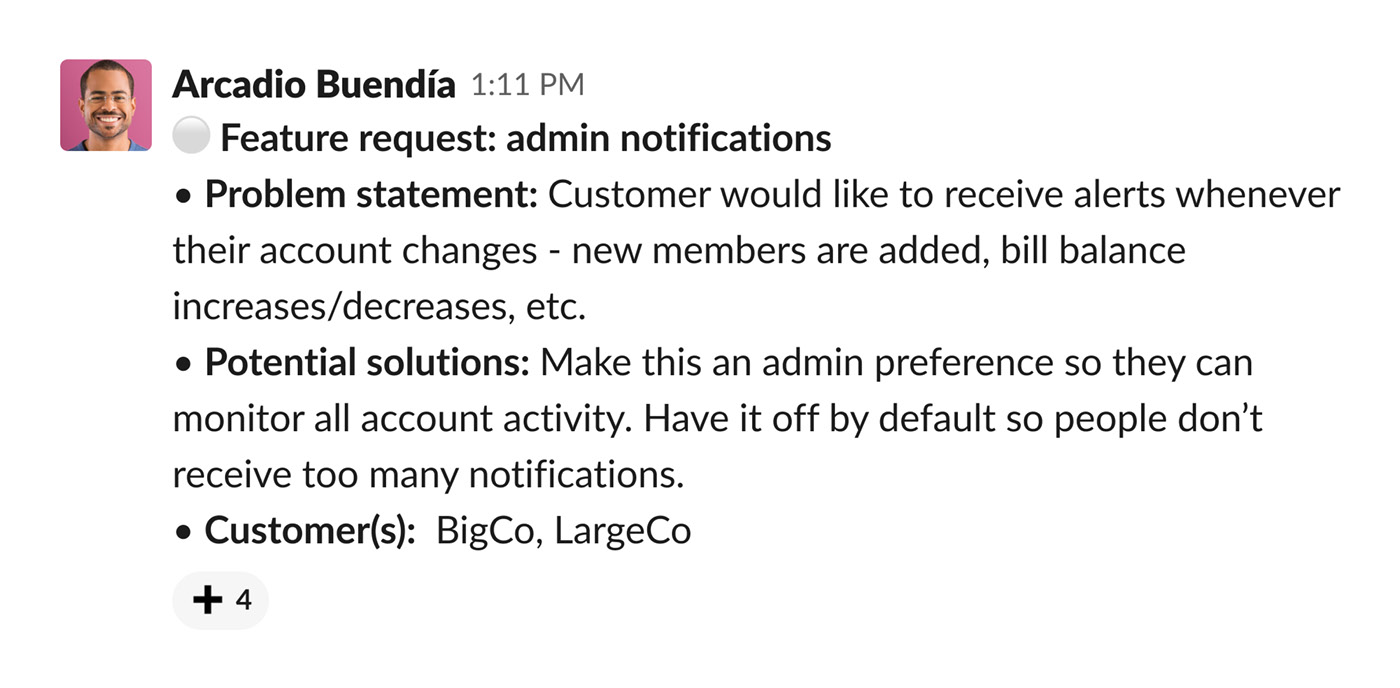Open Arcadio Buendía's profile photo
Screen dimensions: 1400x688
point(106,105)
